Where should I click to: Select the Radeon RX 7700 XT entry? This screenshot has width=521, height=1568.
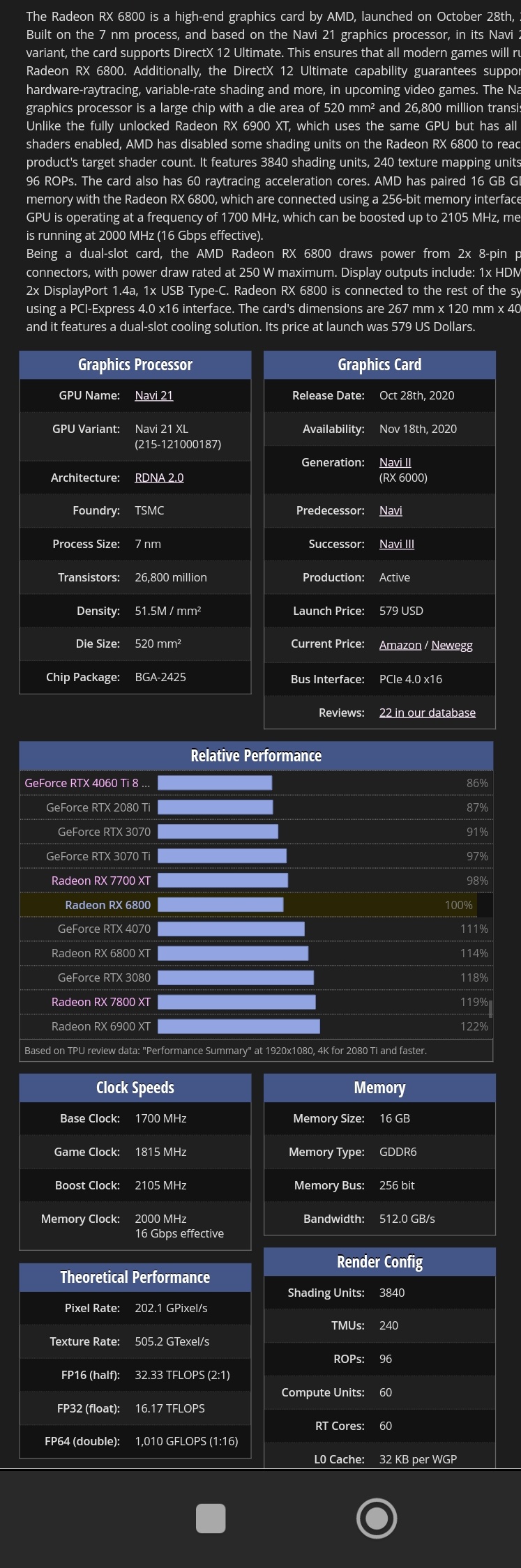coord(100,881)
